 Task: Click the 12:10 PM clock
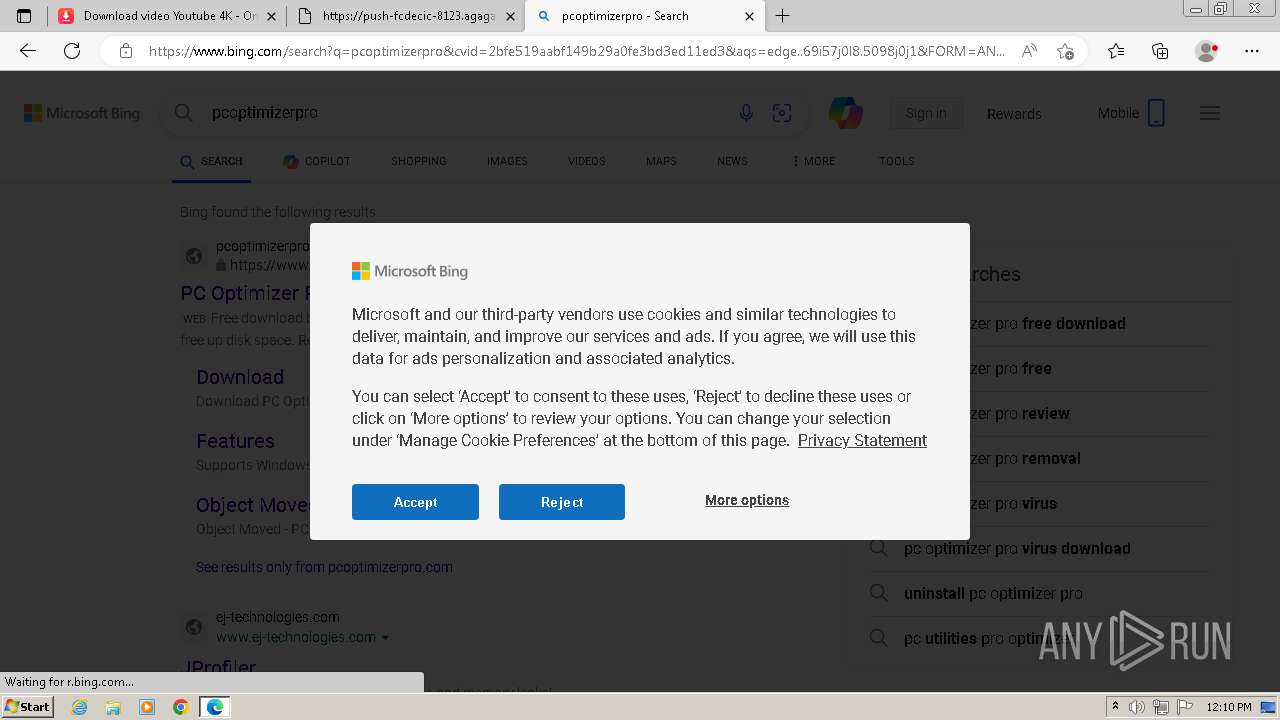(x=1229, y=707)
